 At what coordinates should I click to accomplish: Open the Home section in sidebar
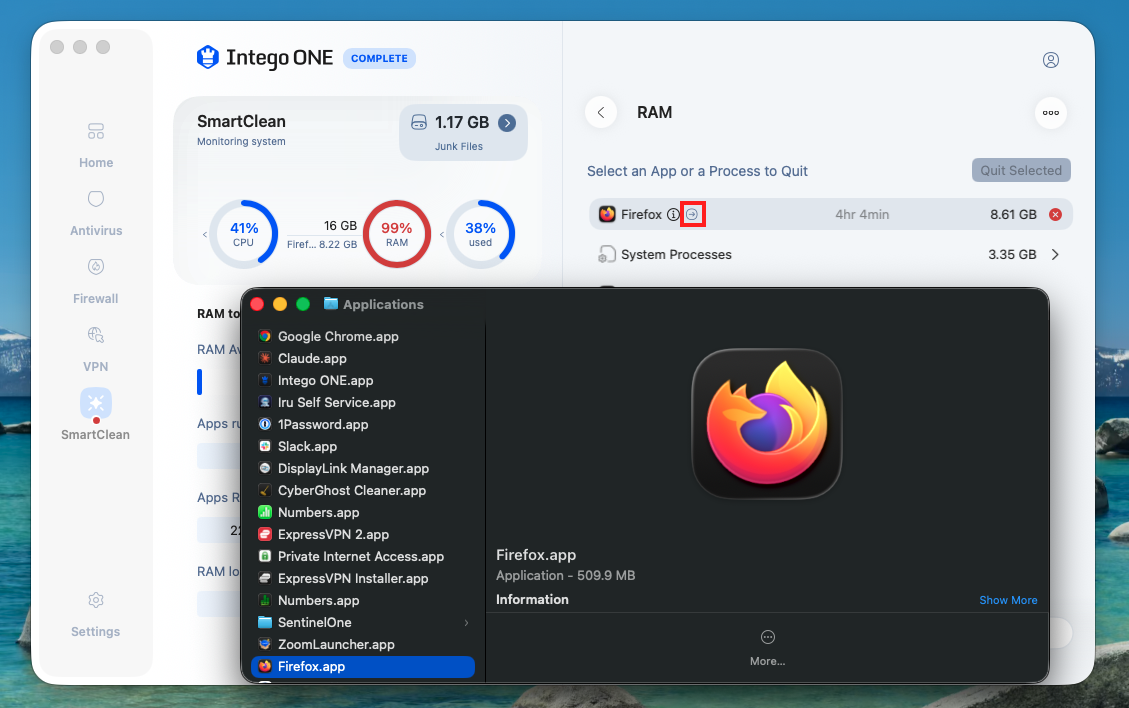(96, 145)
